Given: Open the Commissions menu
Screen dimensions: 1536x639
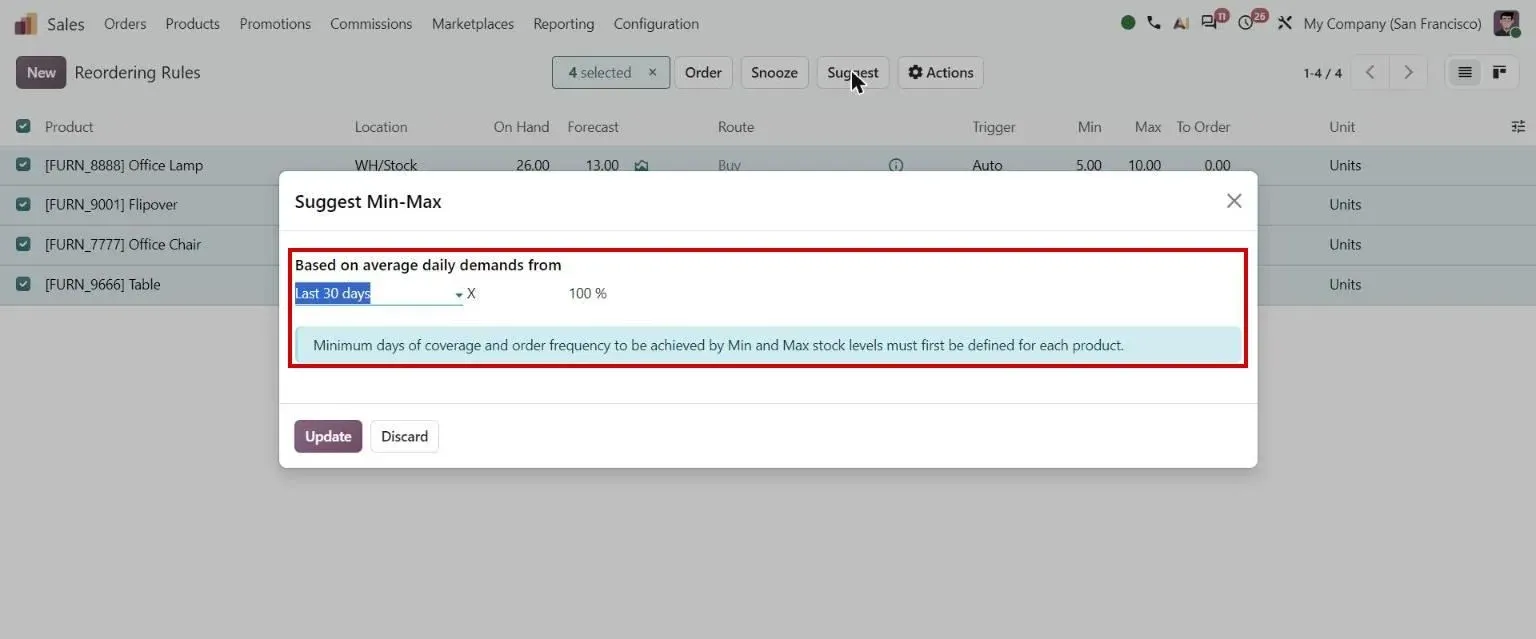Looking at the screenshot, I should (x=371, y=23).
